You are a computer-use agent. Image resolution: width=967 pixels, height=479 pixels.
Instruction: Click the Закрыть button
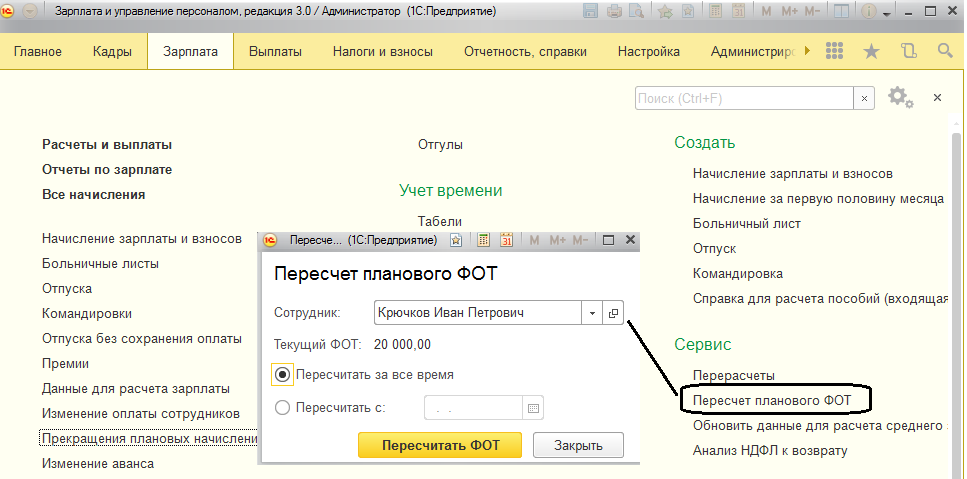[x=578, y=445]
